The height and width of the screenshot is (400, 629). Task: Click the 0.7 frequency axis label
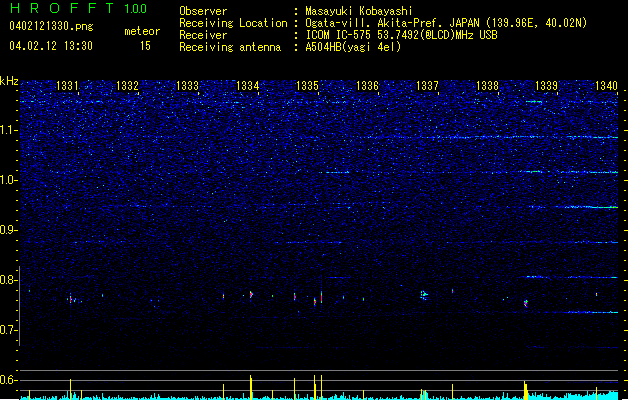point(8,330)
